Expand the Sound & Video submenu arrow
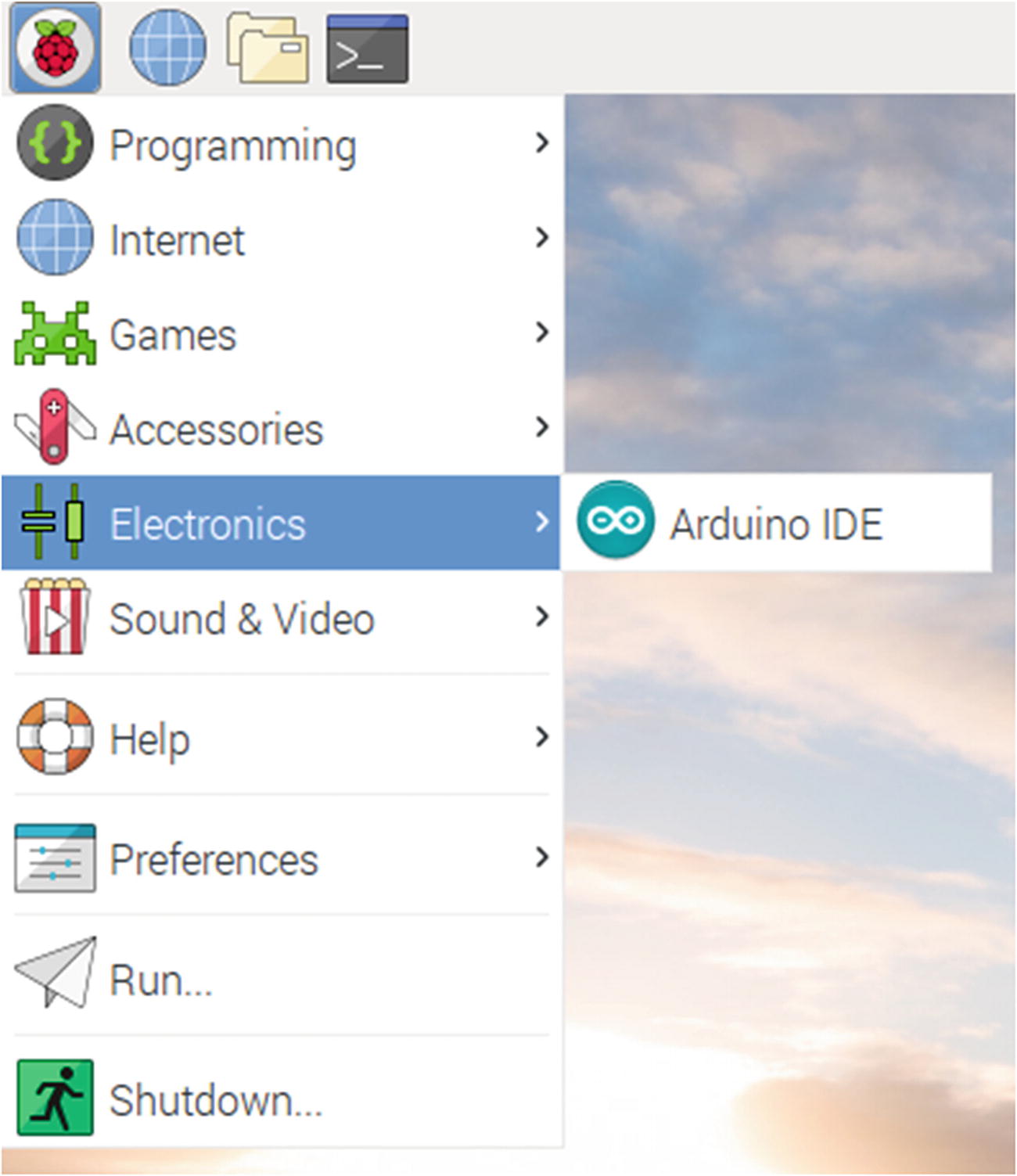 click(x=541, y=617)
